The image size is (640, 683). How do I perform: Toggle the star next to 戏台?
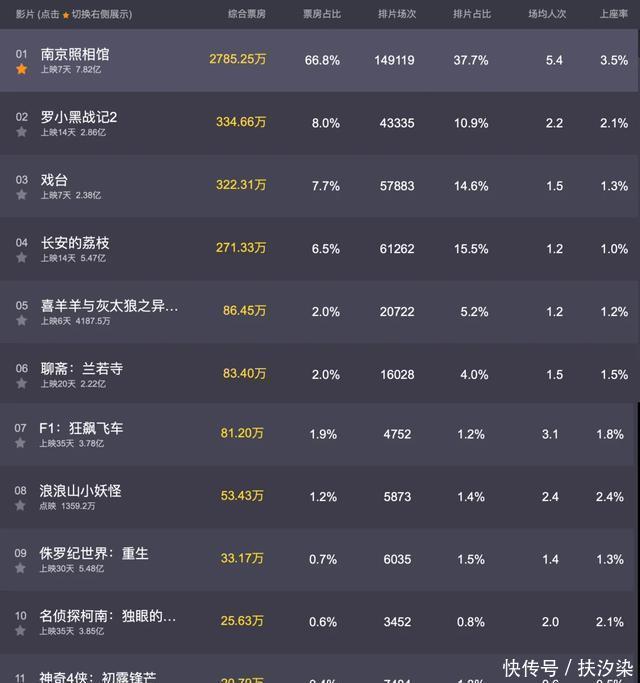click(x=21, y=196)
